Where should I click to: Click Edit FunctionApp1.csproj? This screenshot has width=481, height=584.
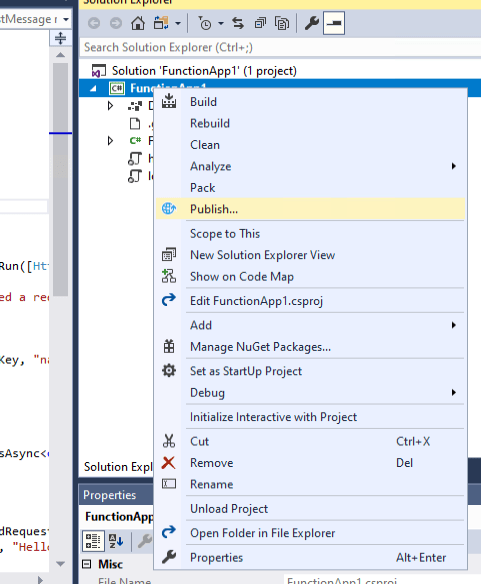pos(310,301)
